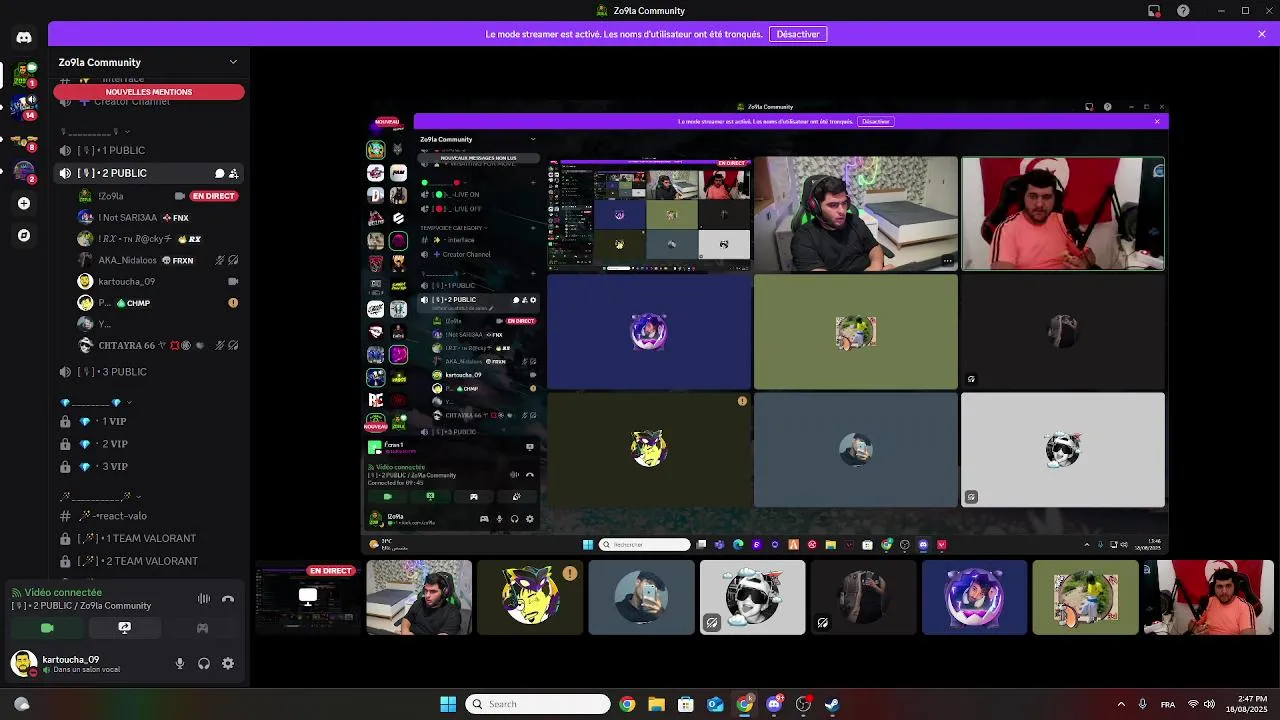
Task: Jump to Nouvelles Mentions
Action: [x=149, y=92]
